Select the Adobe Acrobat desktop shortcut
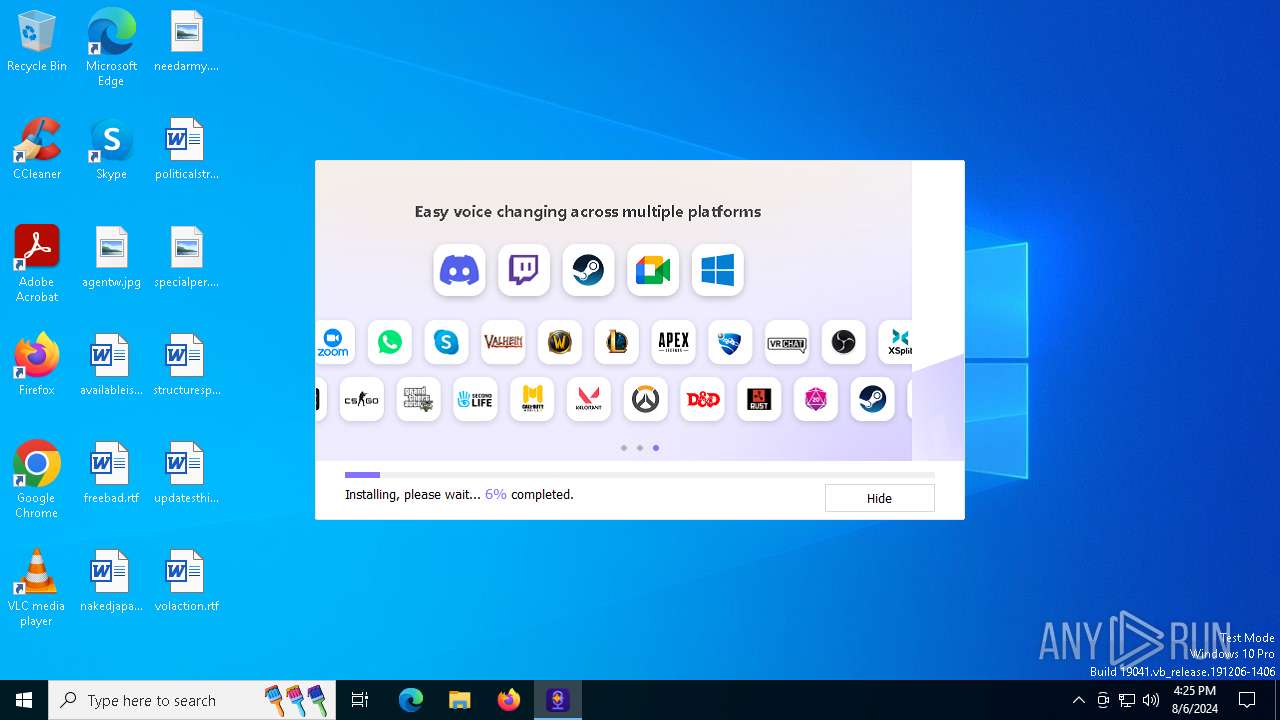Viewport: 1280px width, 720px height. tap(37, 263)
